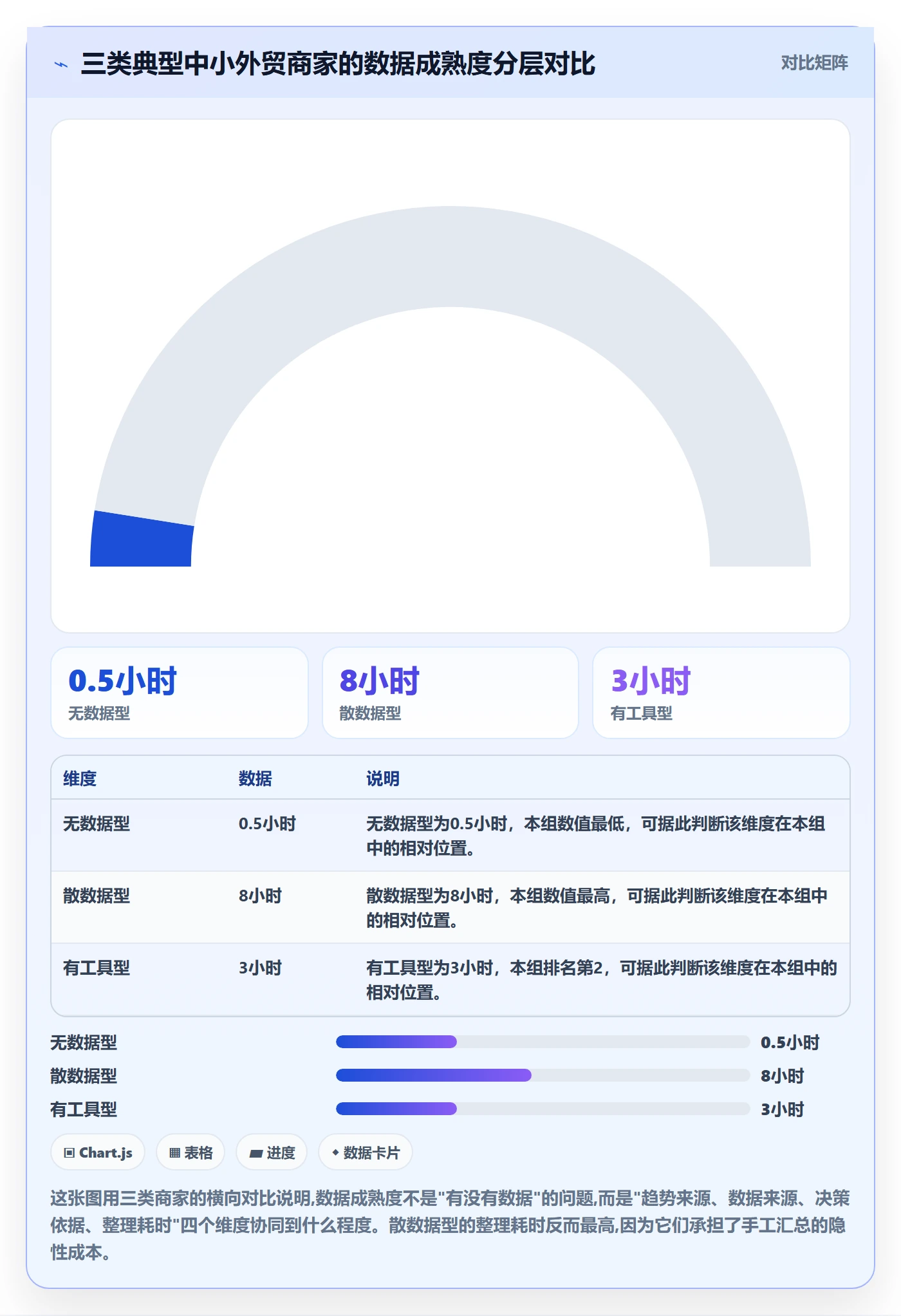Click the description mentioning 本组数值最高
This screenshot has height=1316, width=901.
597,908
